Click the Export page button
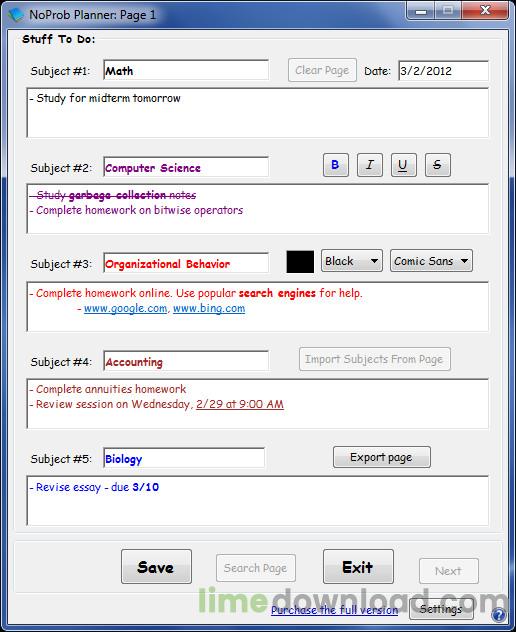The image size is (516, 632). (x=381, y=457)
